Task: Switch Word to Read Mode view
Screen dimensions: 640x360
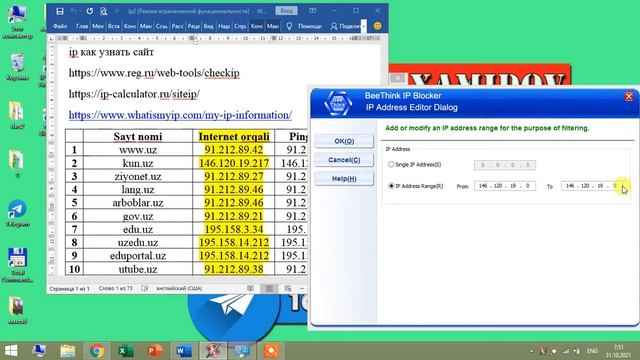Action: coord(250,289)
